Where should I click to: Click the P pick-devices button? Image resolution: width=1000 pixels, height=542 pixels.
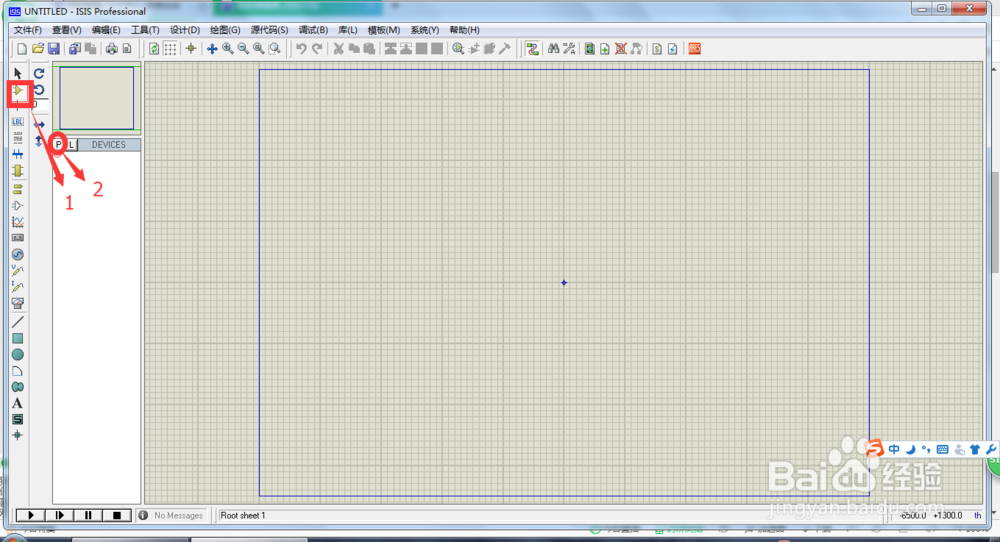click(58, 145)
